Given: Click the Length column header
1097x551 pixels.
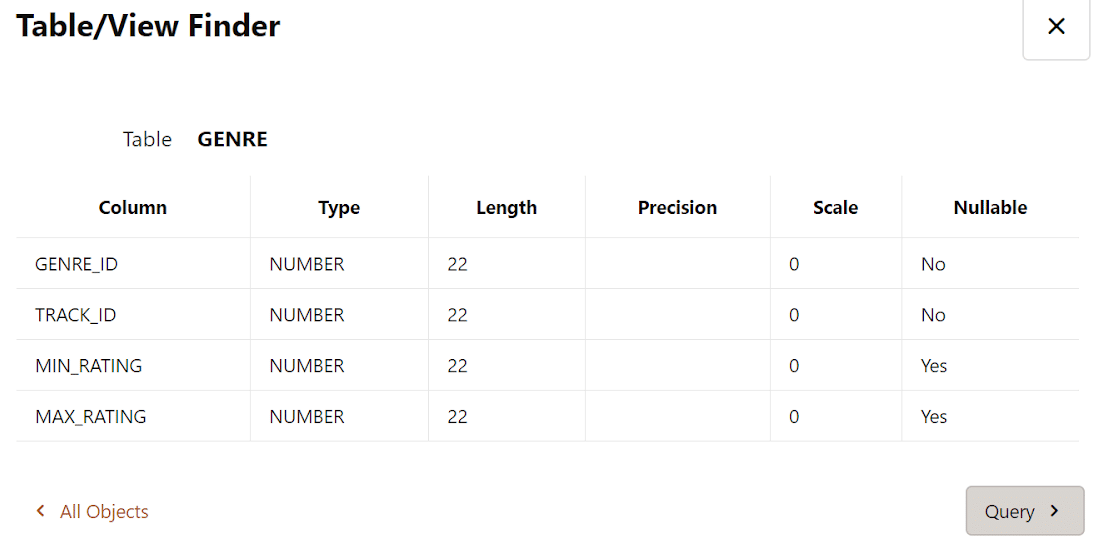Looking at the screenshot, I should [x=506, y=208].
